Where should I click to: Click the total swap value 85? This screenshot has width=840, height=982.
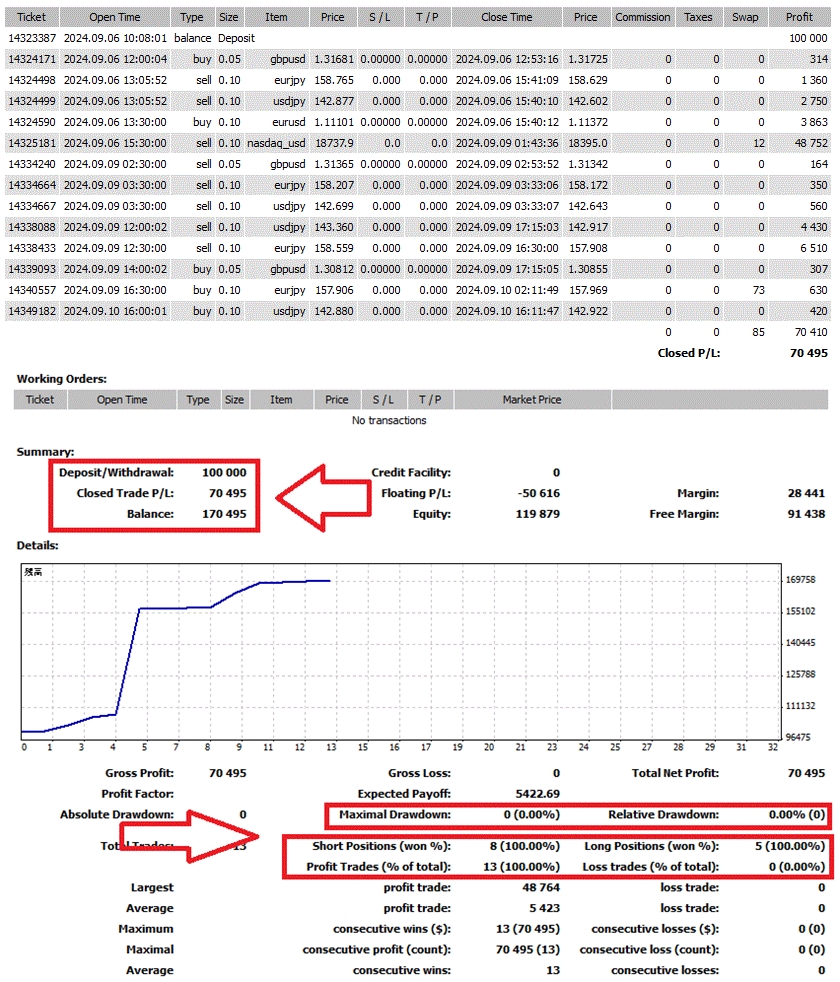(x=759, y=332)
